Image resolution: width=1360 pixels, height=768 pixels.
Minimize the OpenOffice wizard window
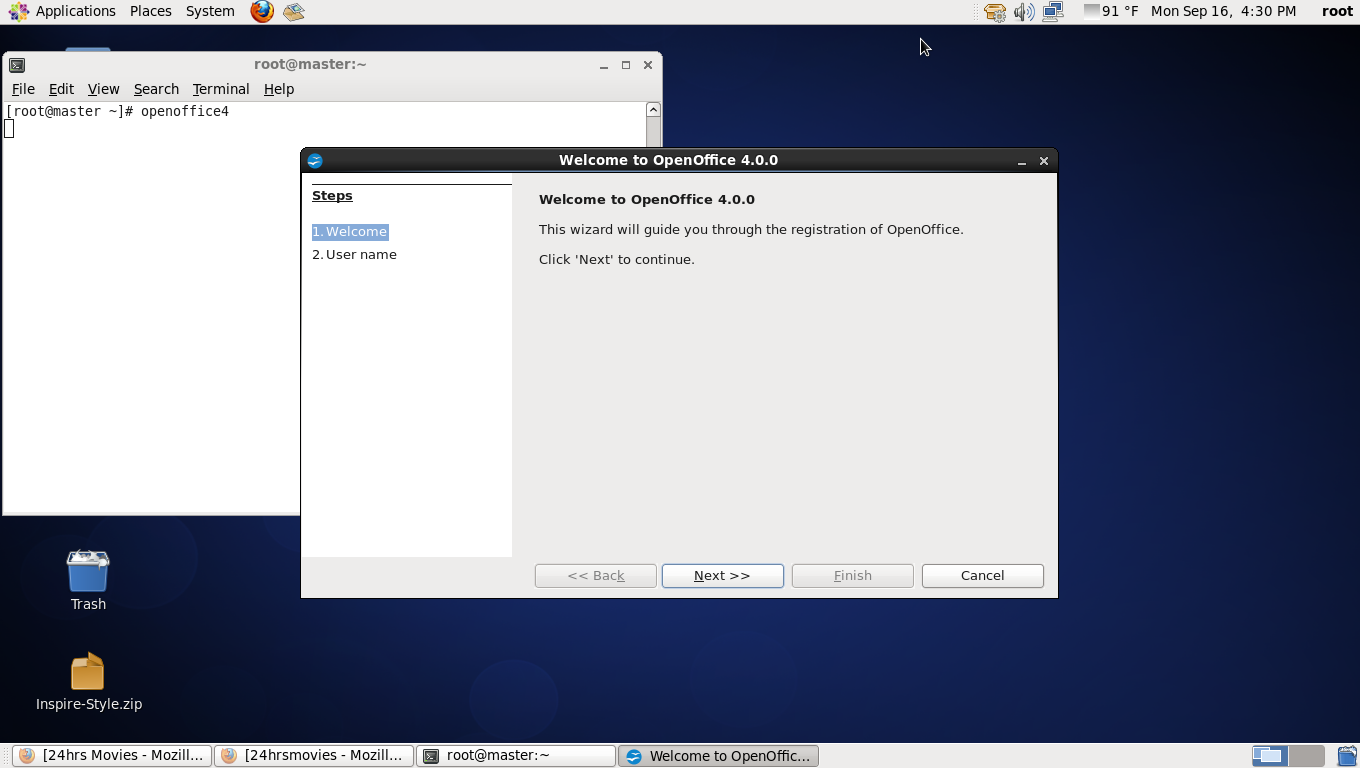(1022, 161)
